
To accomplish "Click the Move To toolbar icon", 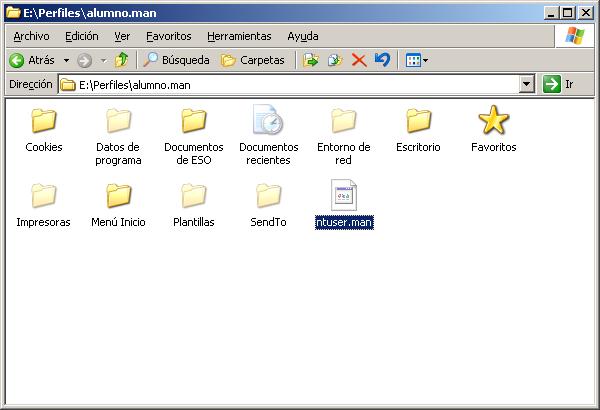I will coord(311,60).
